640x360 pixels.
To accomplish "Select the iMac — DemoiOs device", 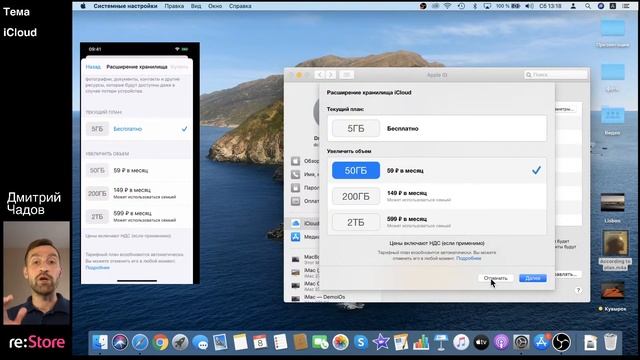I will point(318,297).
